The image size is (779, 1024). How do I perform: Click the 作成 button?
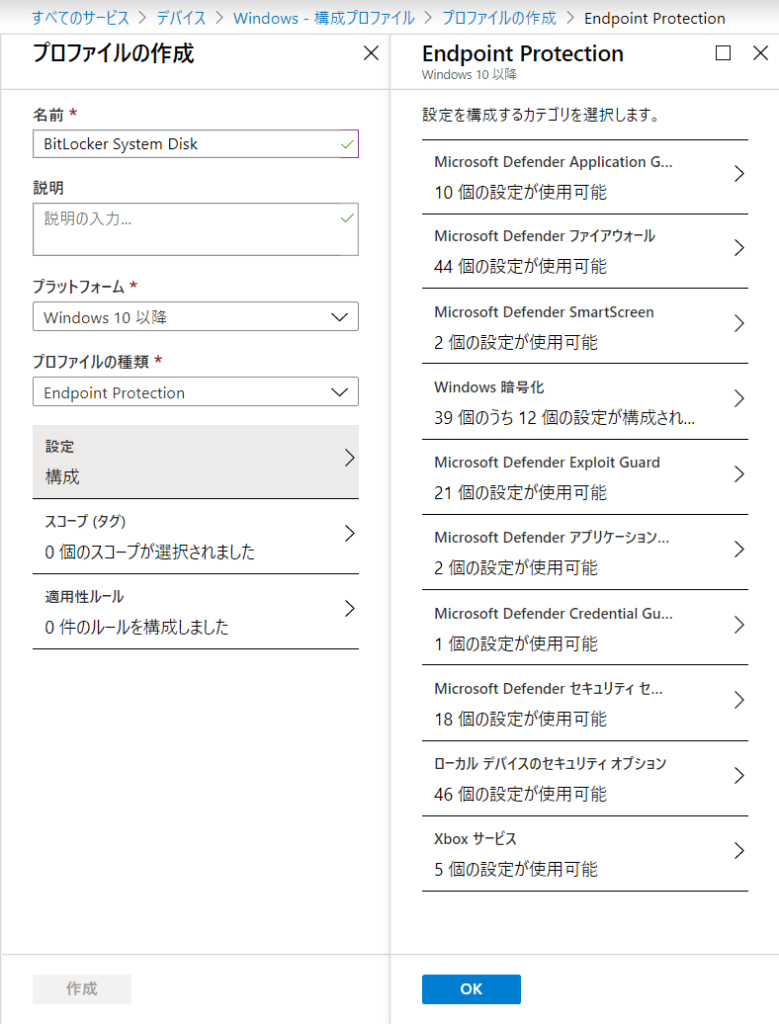[82, 989]
